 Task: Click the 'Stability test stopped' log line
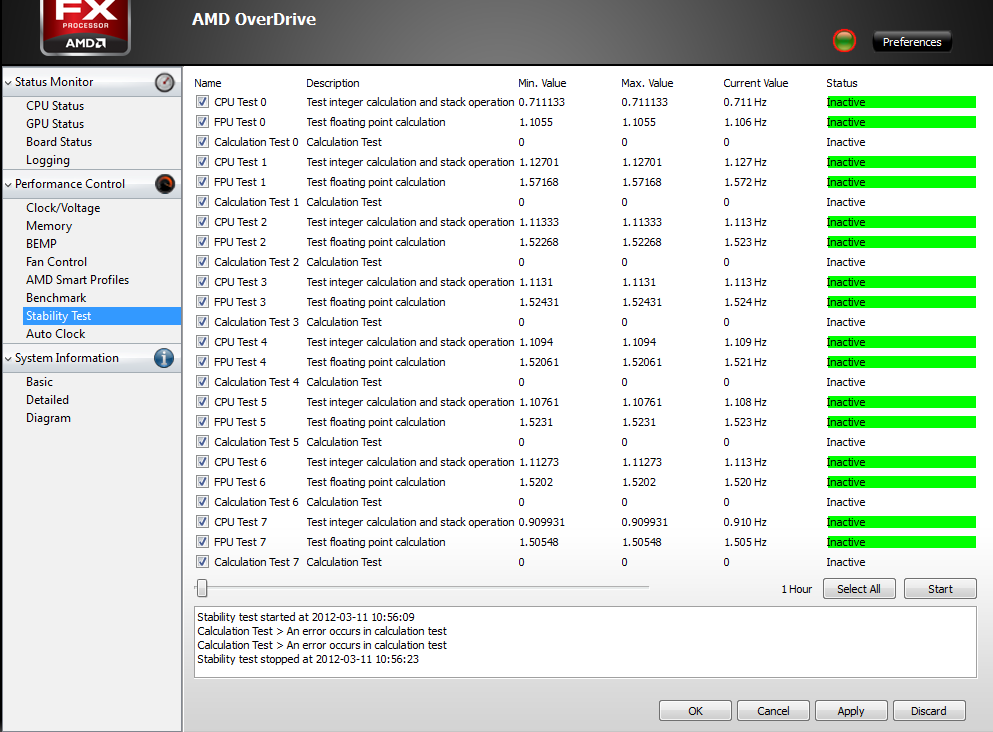point(308,659)
